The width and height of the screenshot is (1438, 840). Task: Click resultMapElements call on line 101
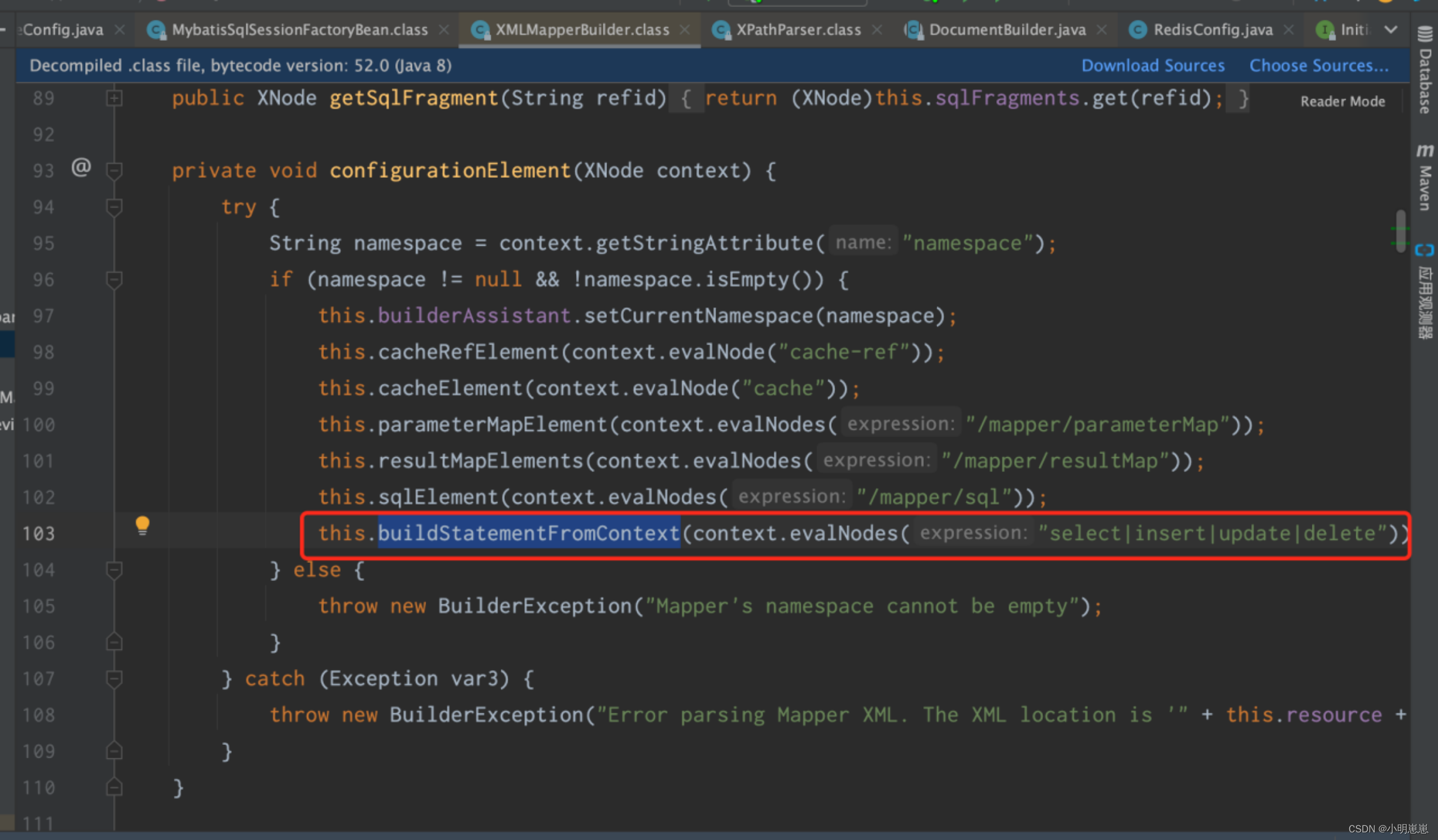coord(480,461)
